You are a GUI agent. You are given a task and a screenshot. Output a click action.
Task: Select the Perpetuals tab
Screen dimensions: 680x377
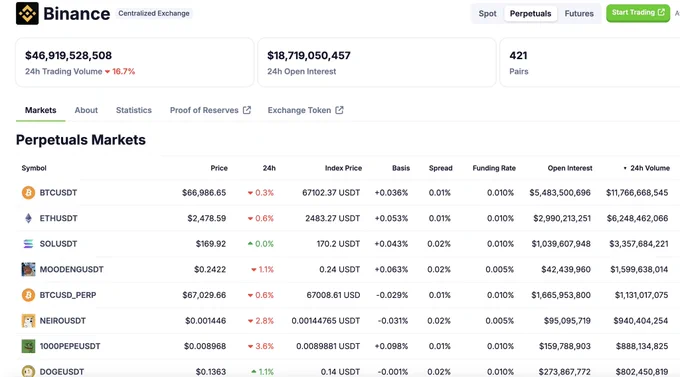(x=530, y=13)
